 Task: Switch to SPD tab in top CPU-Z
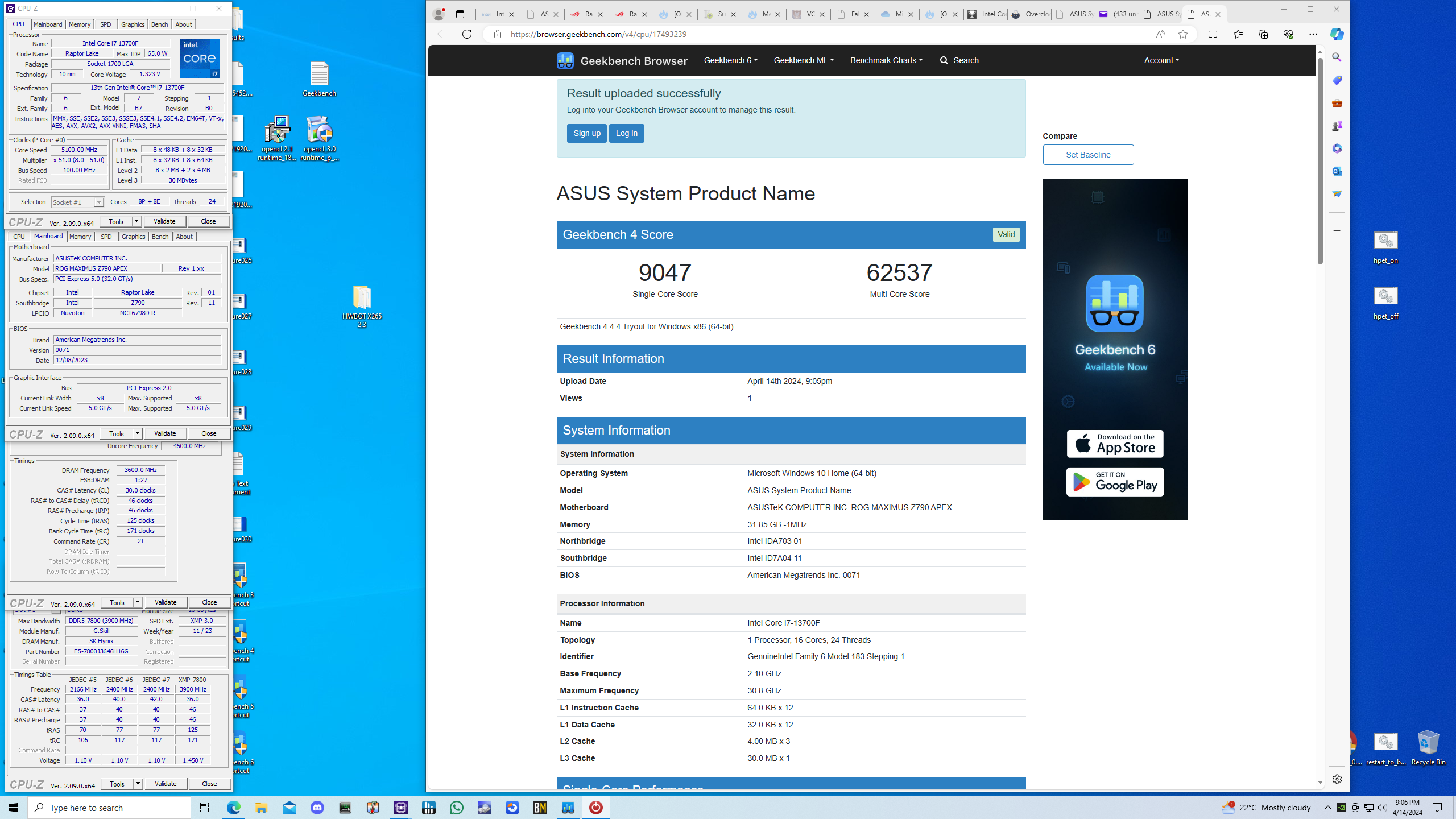106,24
